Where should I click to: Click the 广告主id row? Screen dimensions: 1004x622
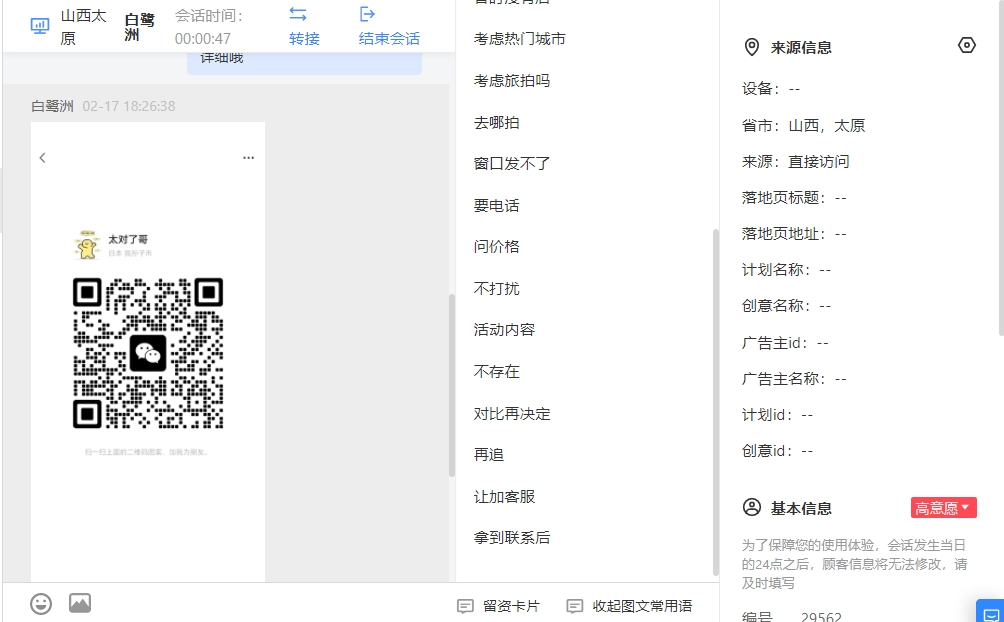(x=785, y=343)
